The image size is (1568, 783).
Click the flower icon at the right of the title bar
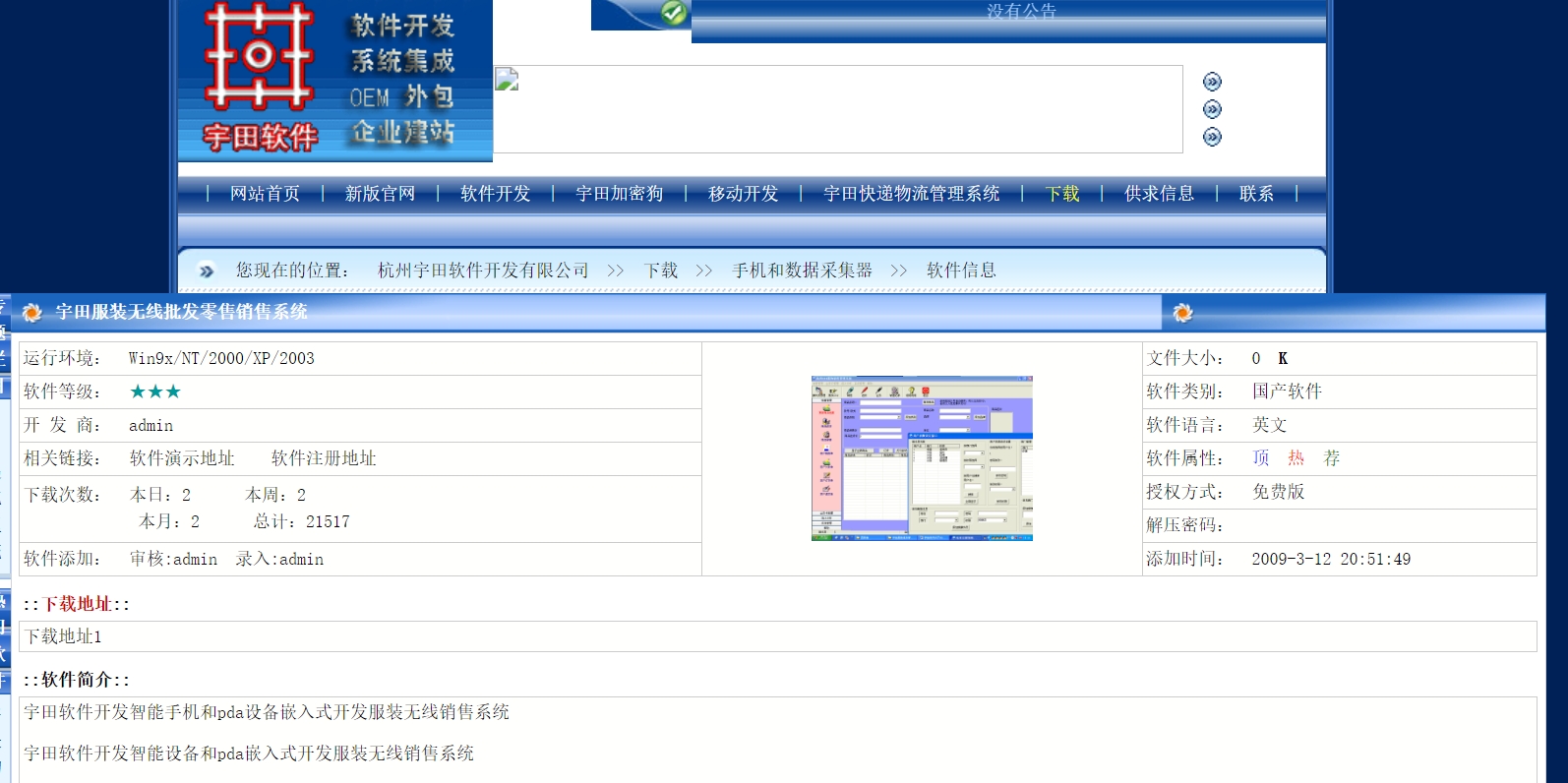coord(1182,313)
